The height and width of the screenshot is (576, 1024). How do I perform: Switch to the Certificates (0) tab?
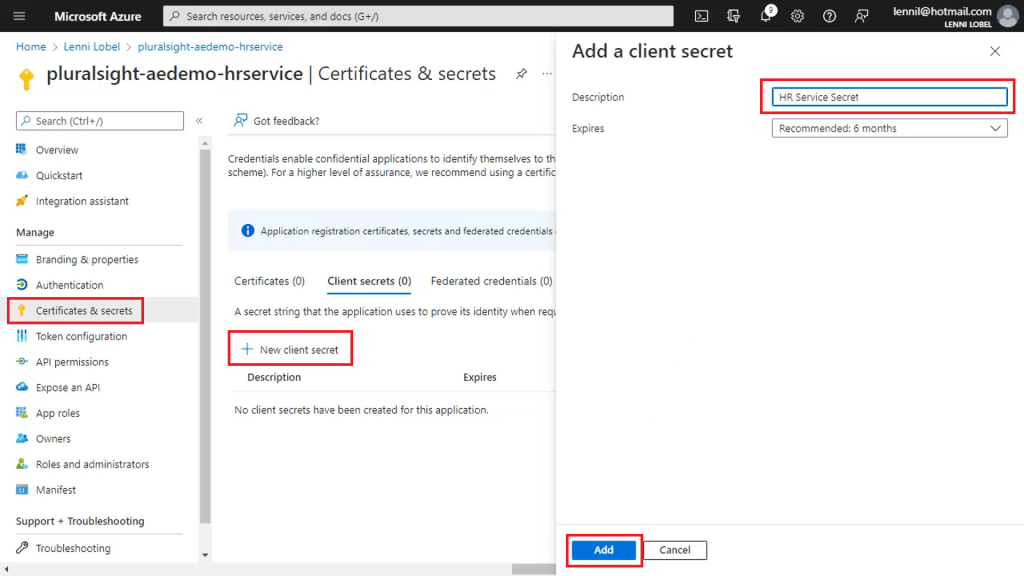270,281
